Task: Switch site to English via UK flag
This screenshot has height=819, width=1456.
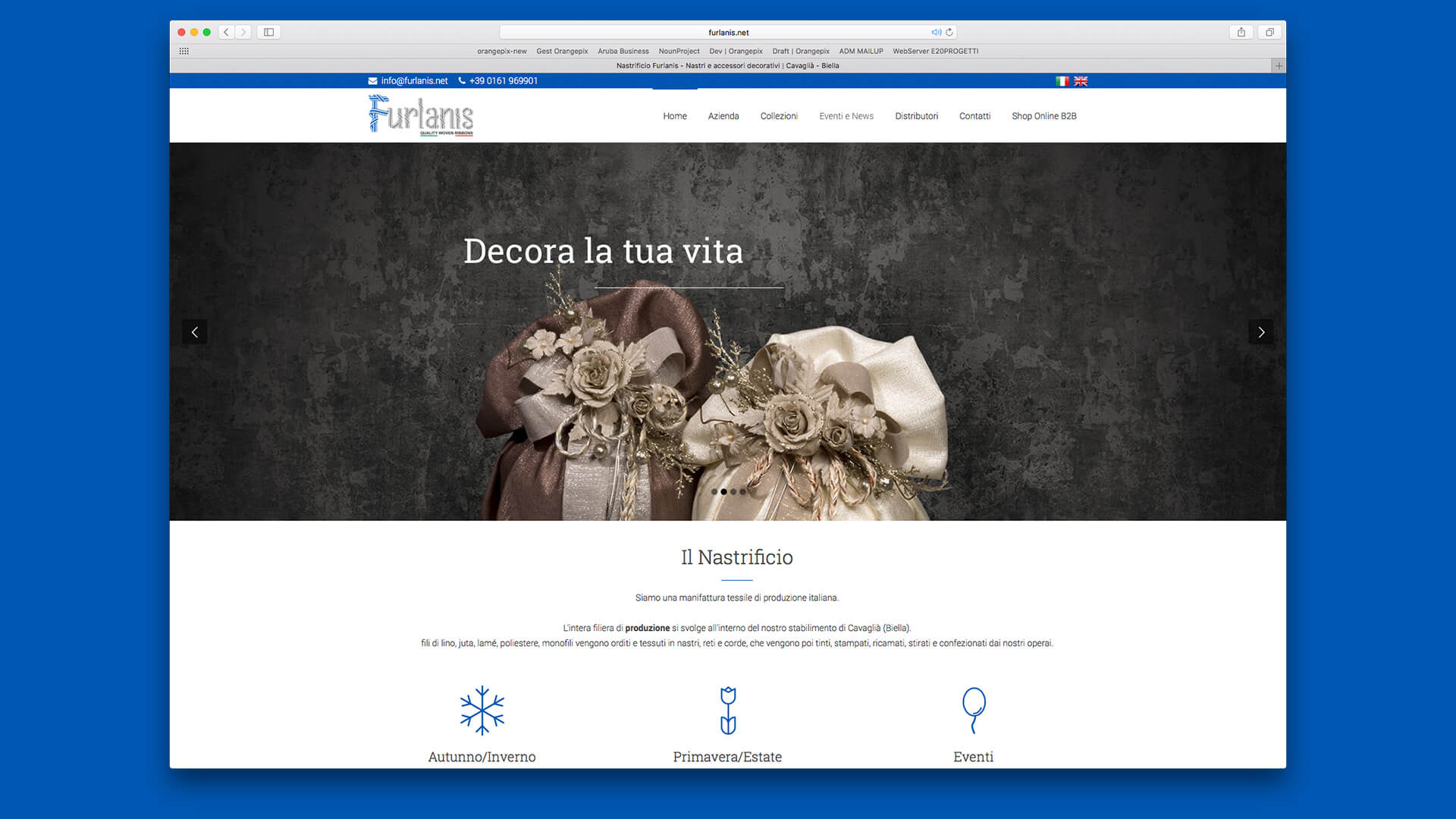Action: 1081,81
